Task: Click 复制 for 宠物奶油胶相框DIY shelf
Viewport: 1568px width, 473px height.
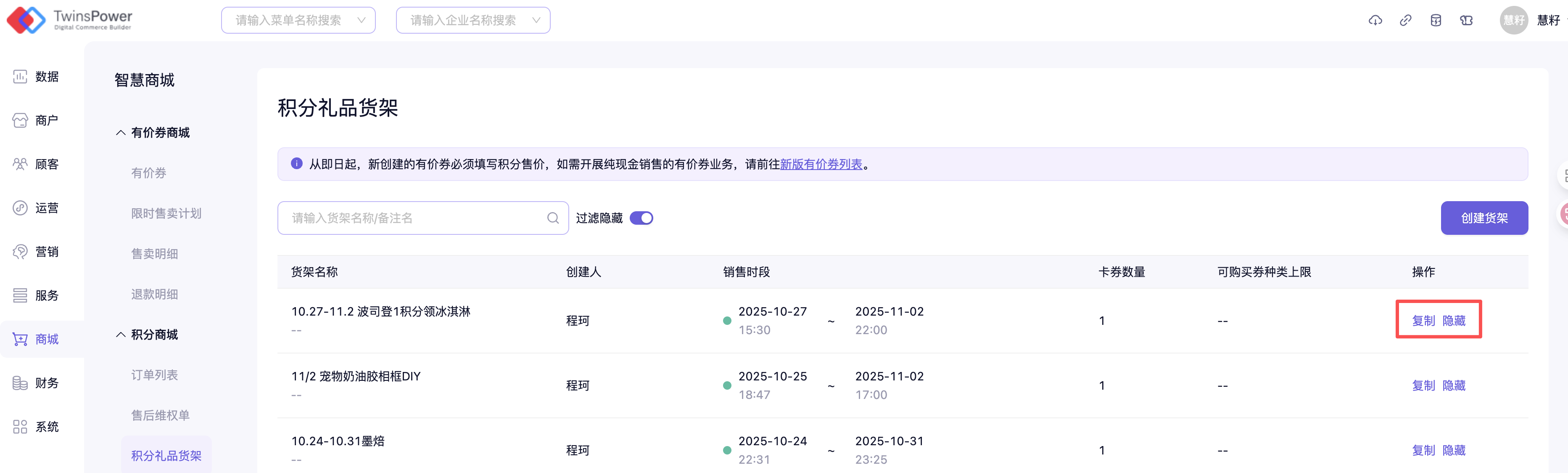Action: 1423,386
